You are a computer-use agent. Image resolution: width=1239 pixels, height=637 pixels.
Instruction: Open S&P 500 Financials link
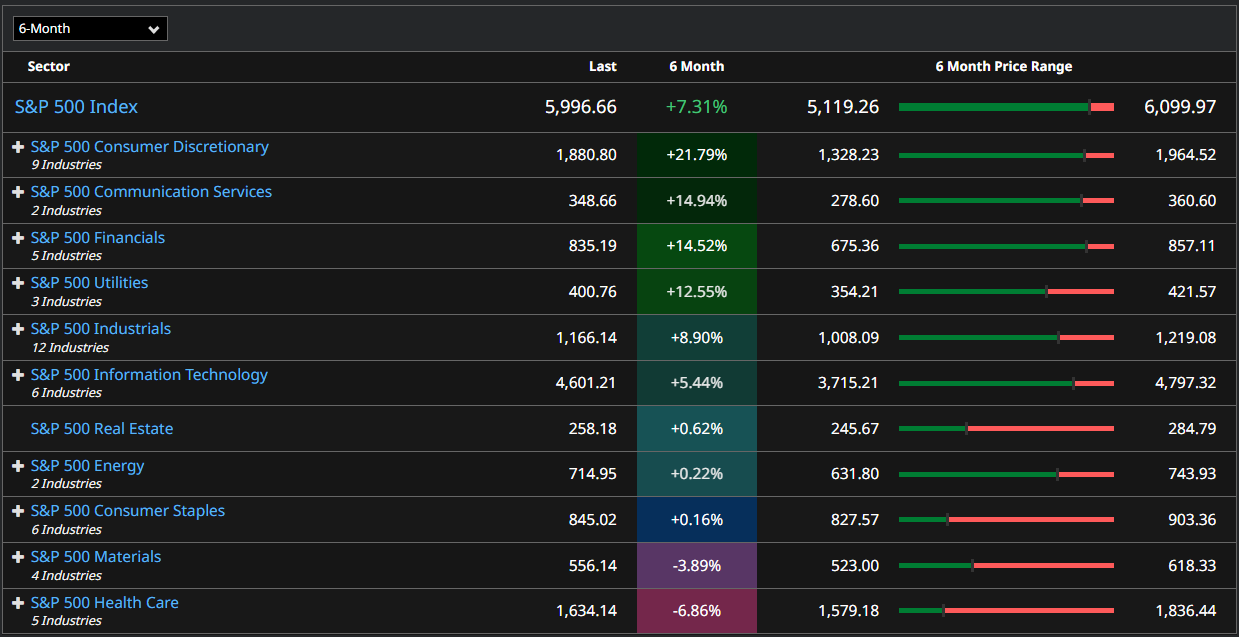click(98, 237)
